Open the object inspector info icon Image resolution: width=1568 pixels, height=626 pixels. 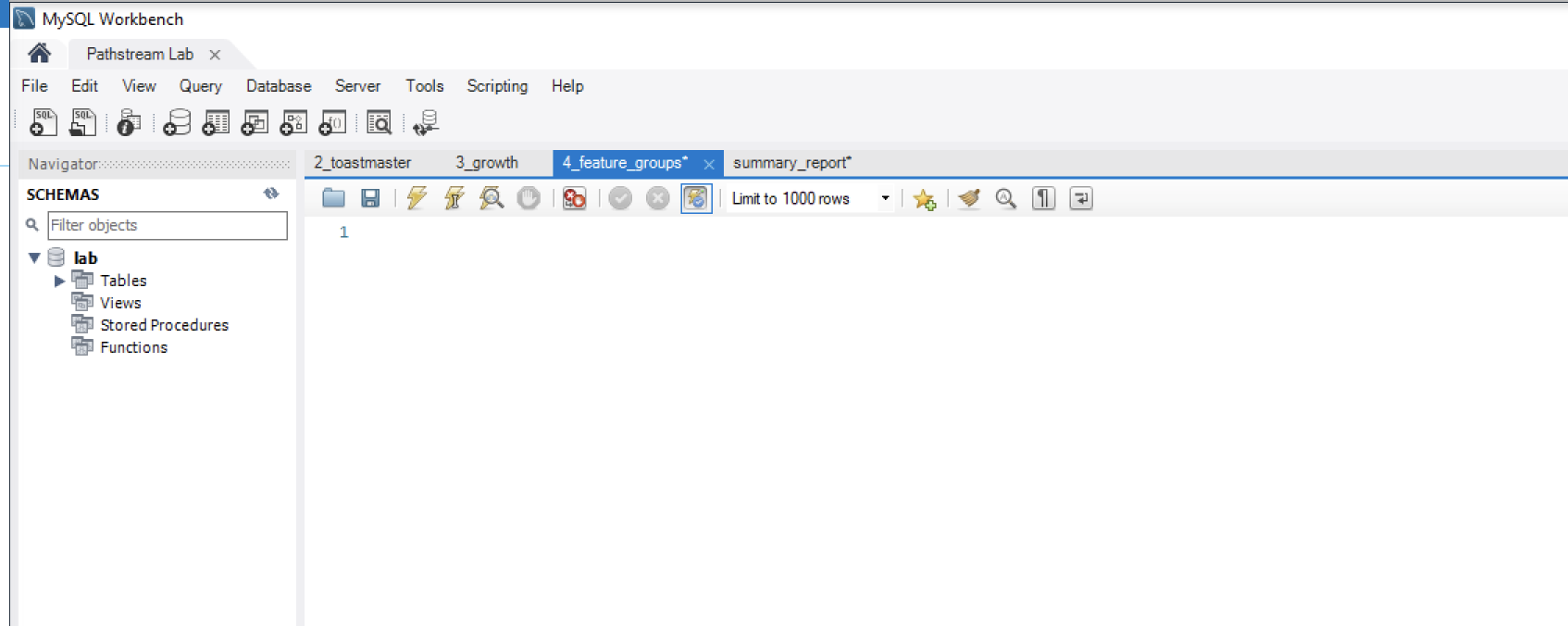coord(129,122)
